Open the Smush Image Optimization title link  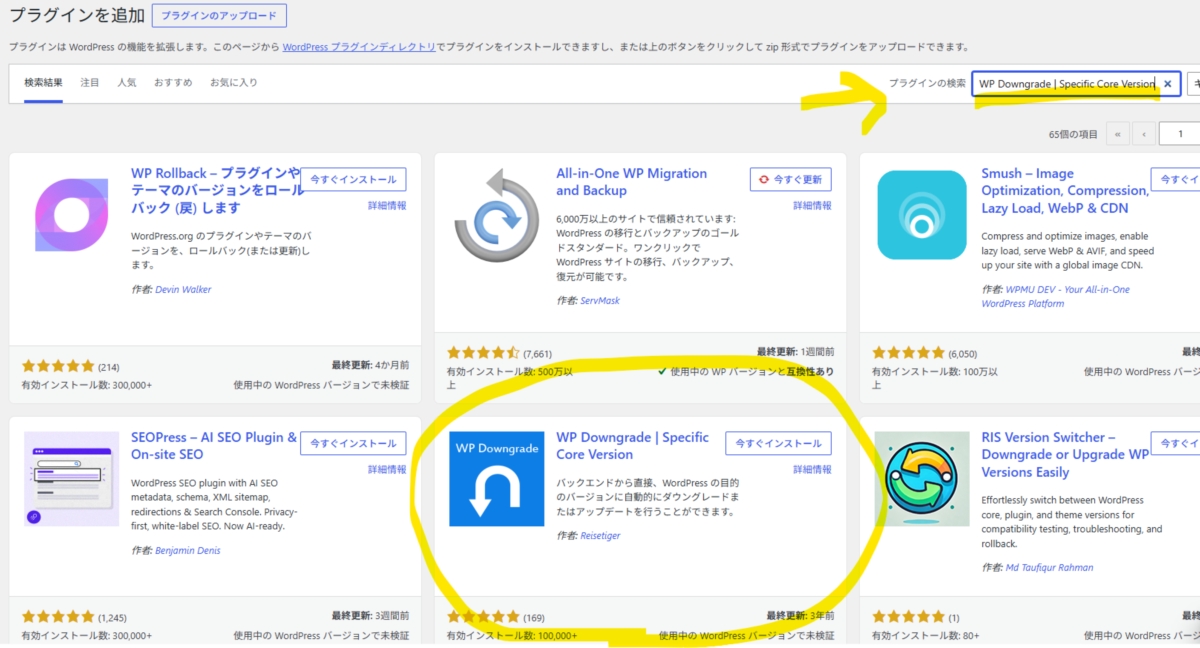1065,190
